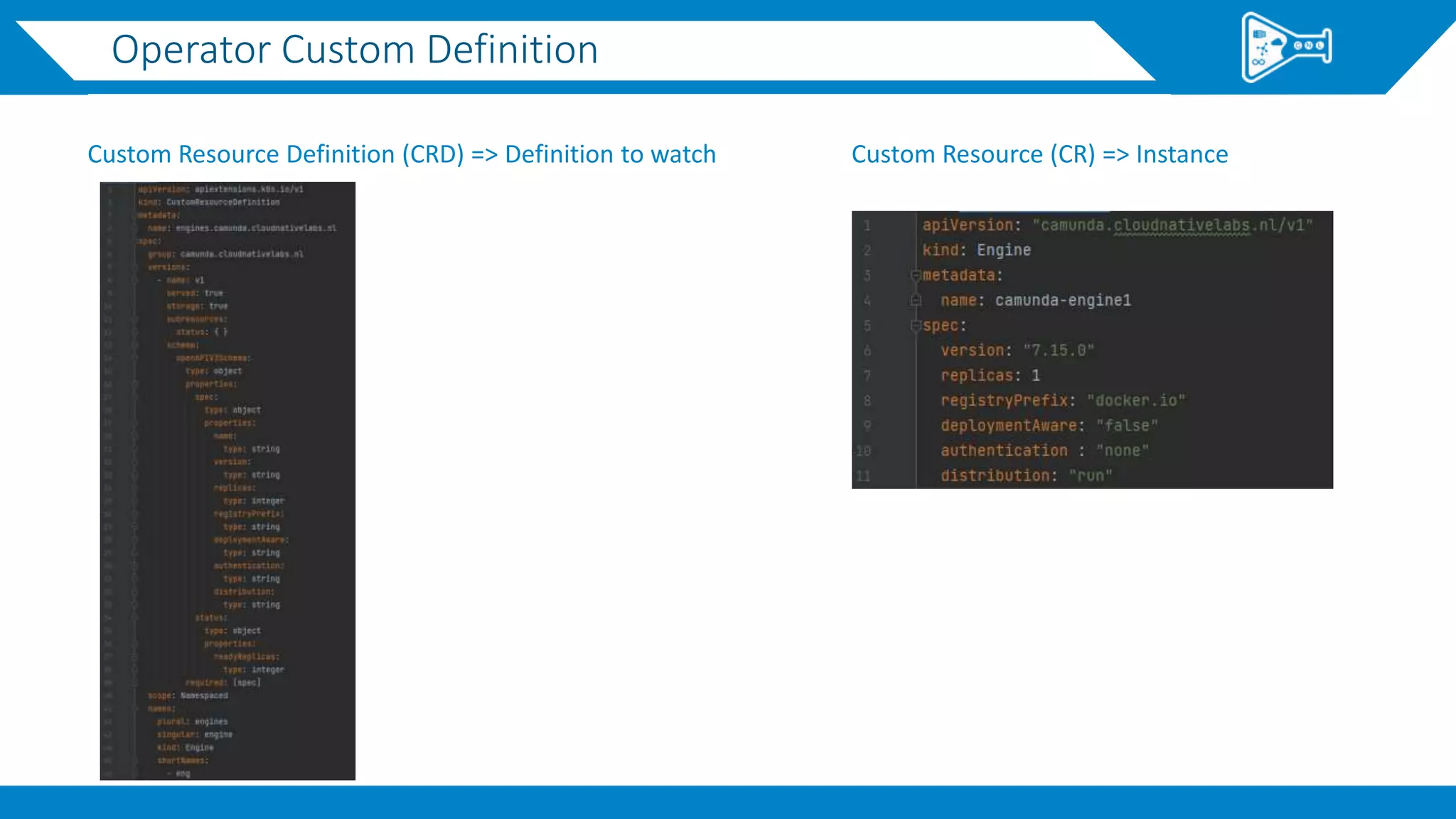Image resolution: width=1456 pixels, height=819 pixels.
Task: Click the 'plural: engines' line in CRD
Action: (x=193, y=722)
